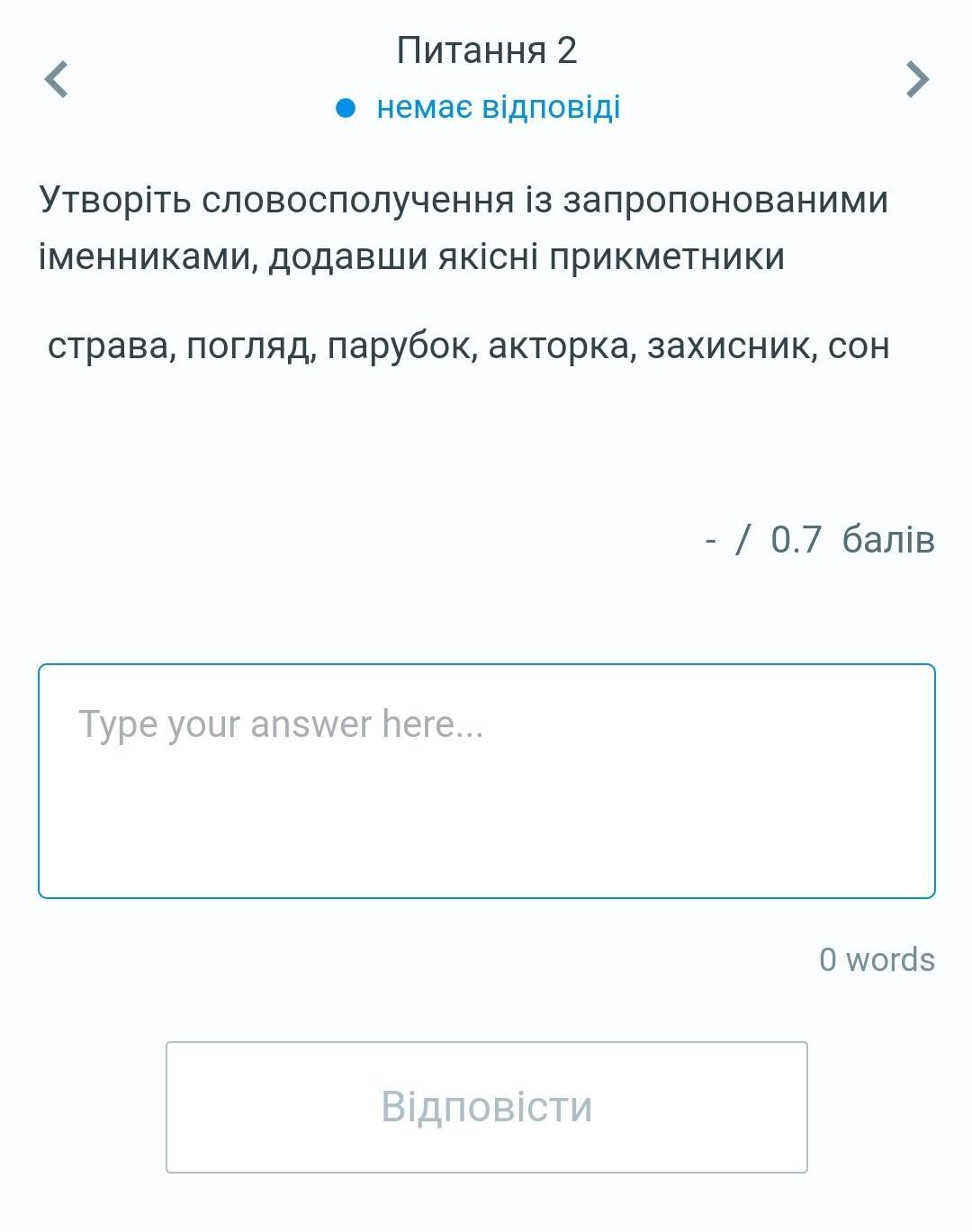Click the word 'Утворіть' starting the instructions
The image size is (972, 1232).
coord(115,200)
